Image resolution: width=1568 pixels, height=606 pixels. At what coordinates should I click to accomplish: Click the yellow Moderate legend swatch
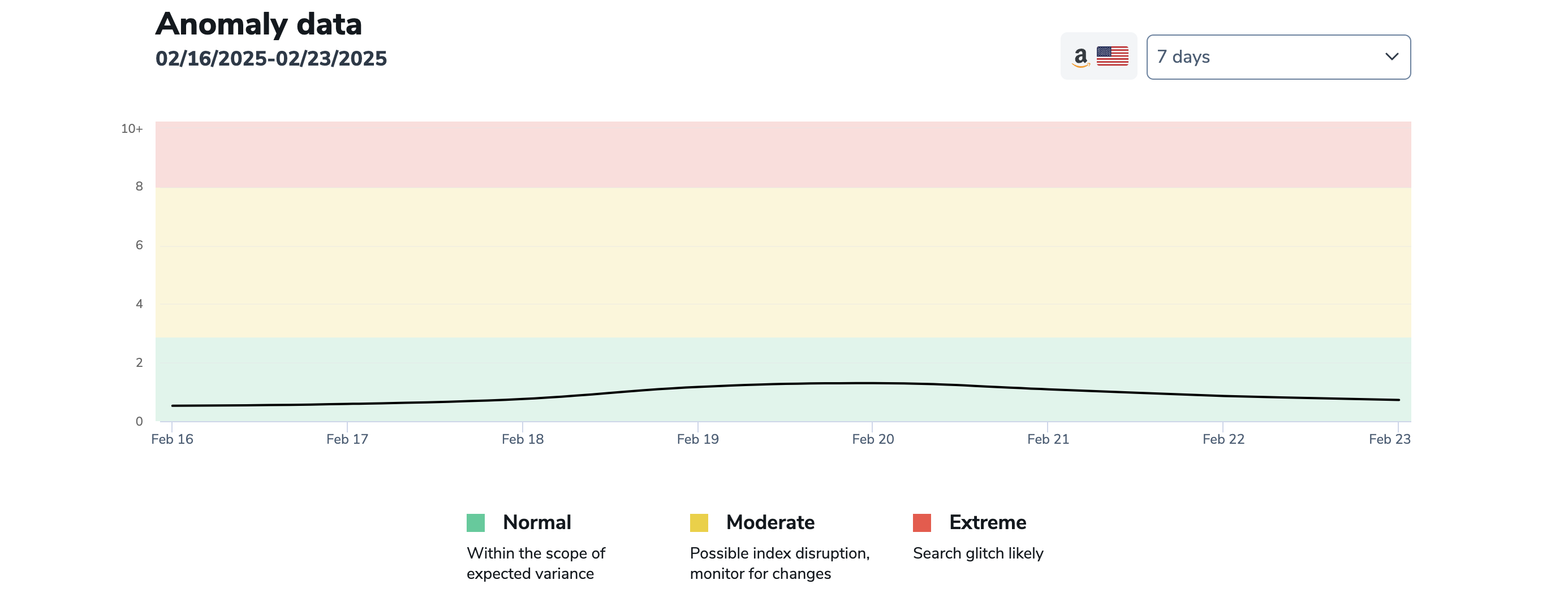[x=699, y=523]
